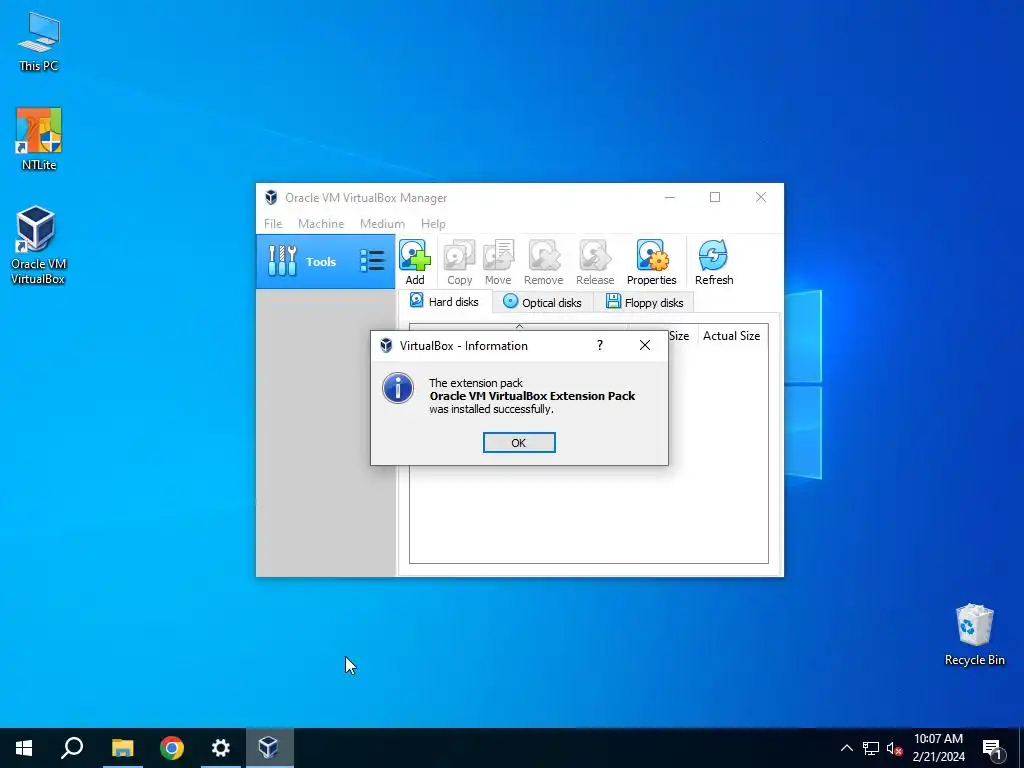Click the Add disk toolbar icon
This screenshot has width=1024, height=768.
point(415,263)
